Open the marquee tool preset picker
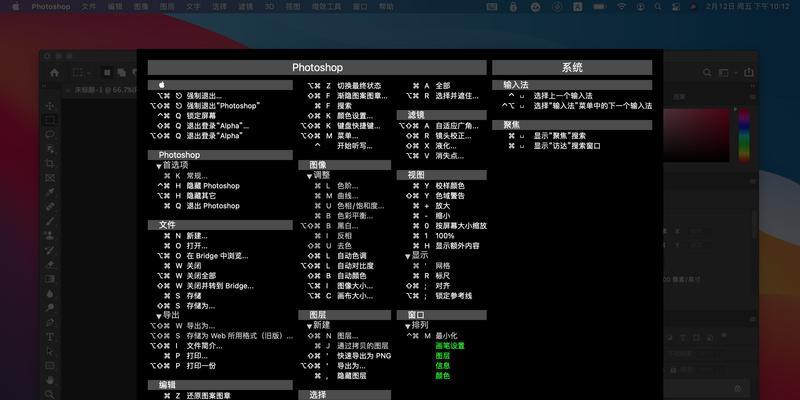The image size is (800, 400). coord(80,72)
